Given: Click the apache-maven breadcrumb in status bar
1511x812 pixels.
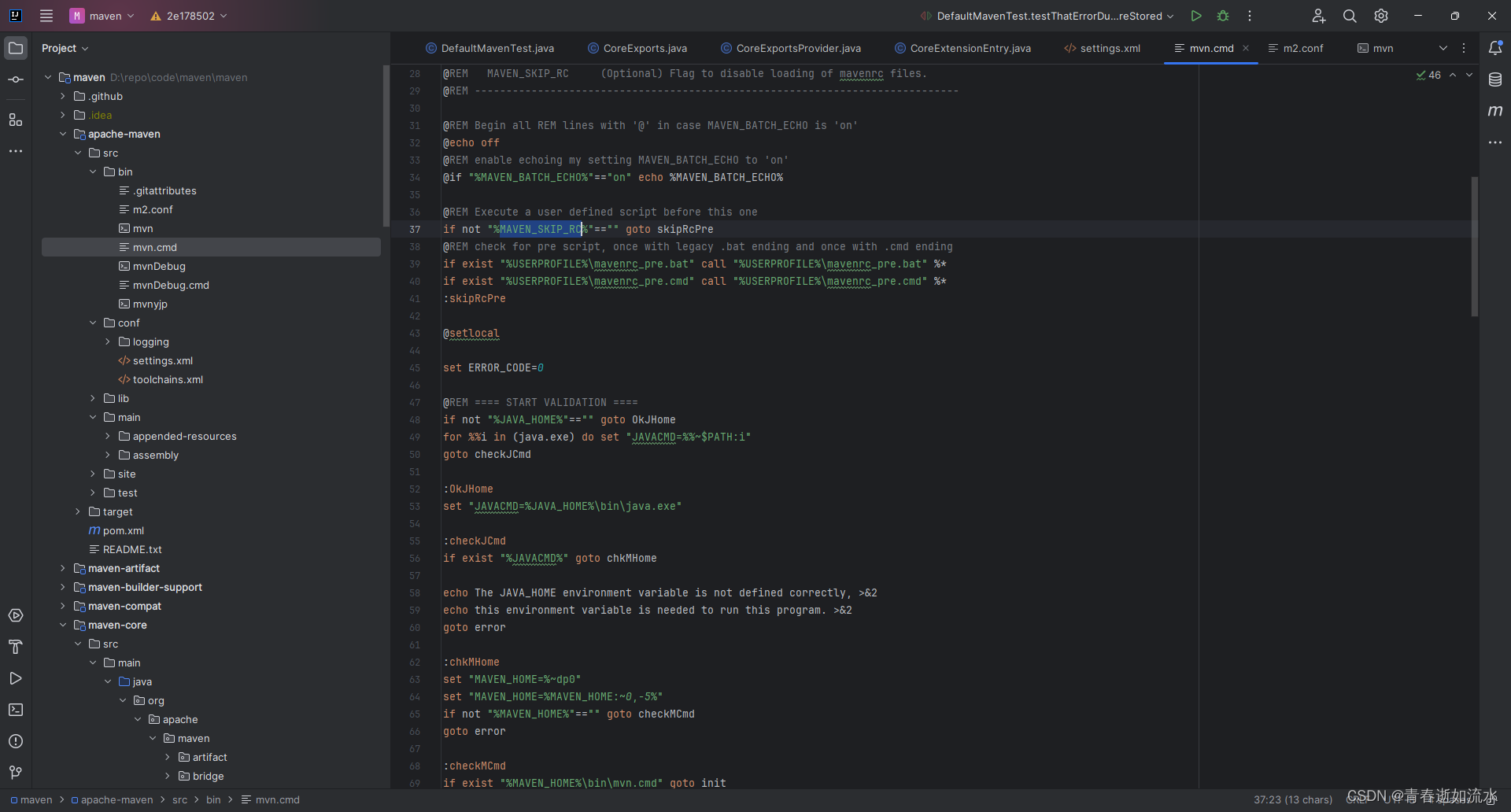Looking at the screenshot, I should tap(116, 799).
